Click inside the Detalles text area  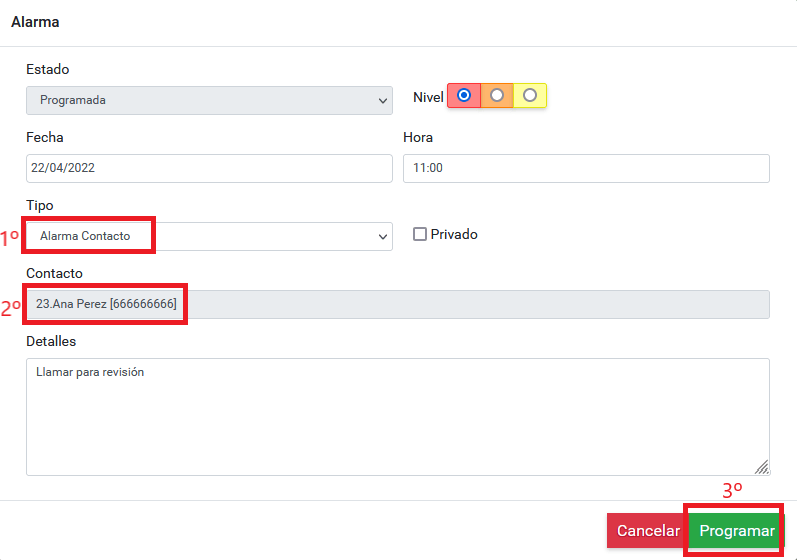click(x=398, y=417)
